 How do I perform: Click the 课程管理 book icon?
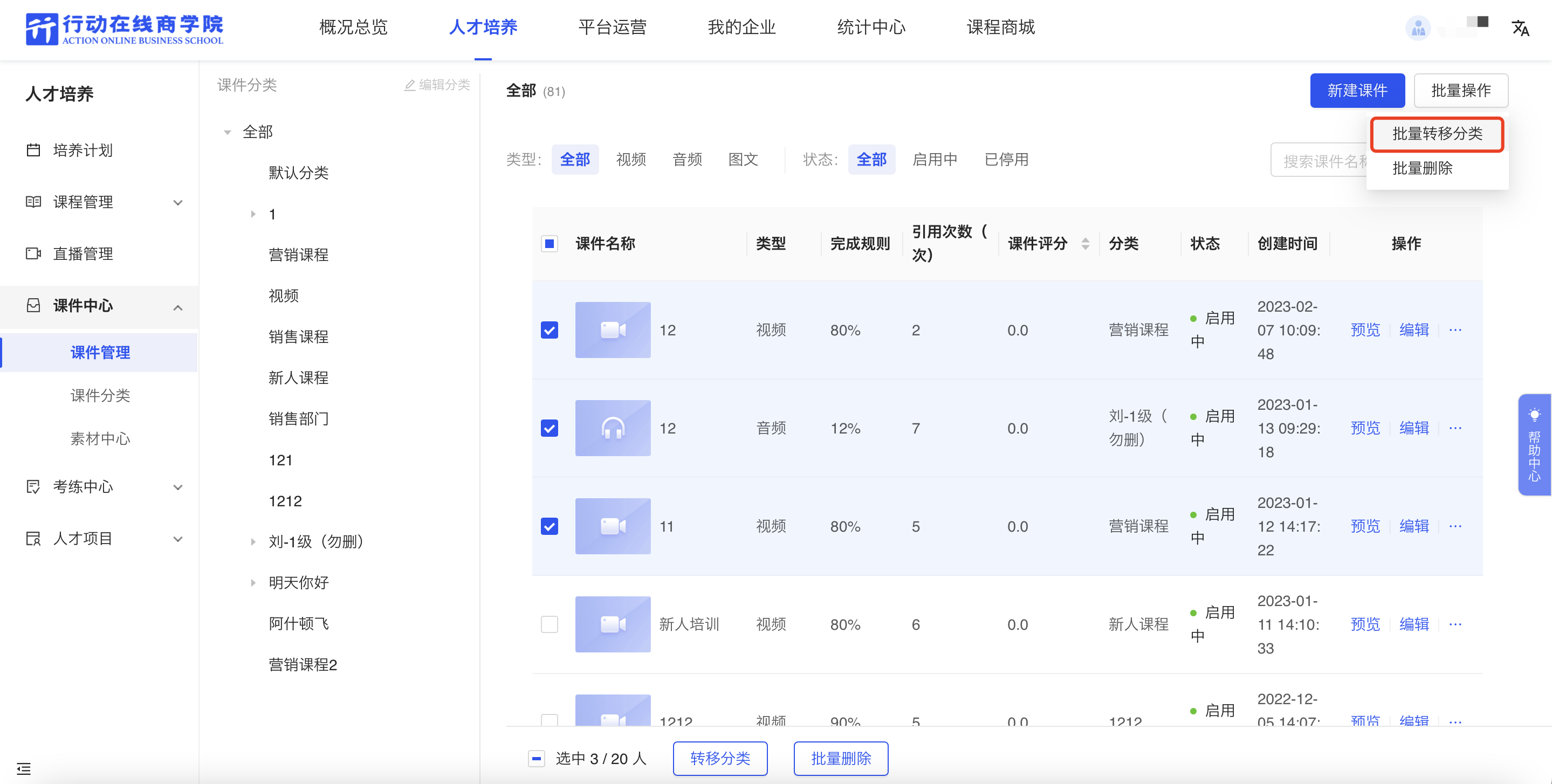[x=34, y=202]
